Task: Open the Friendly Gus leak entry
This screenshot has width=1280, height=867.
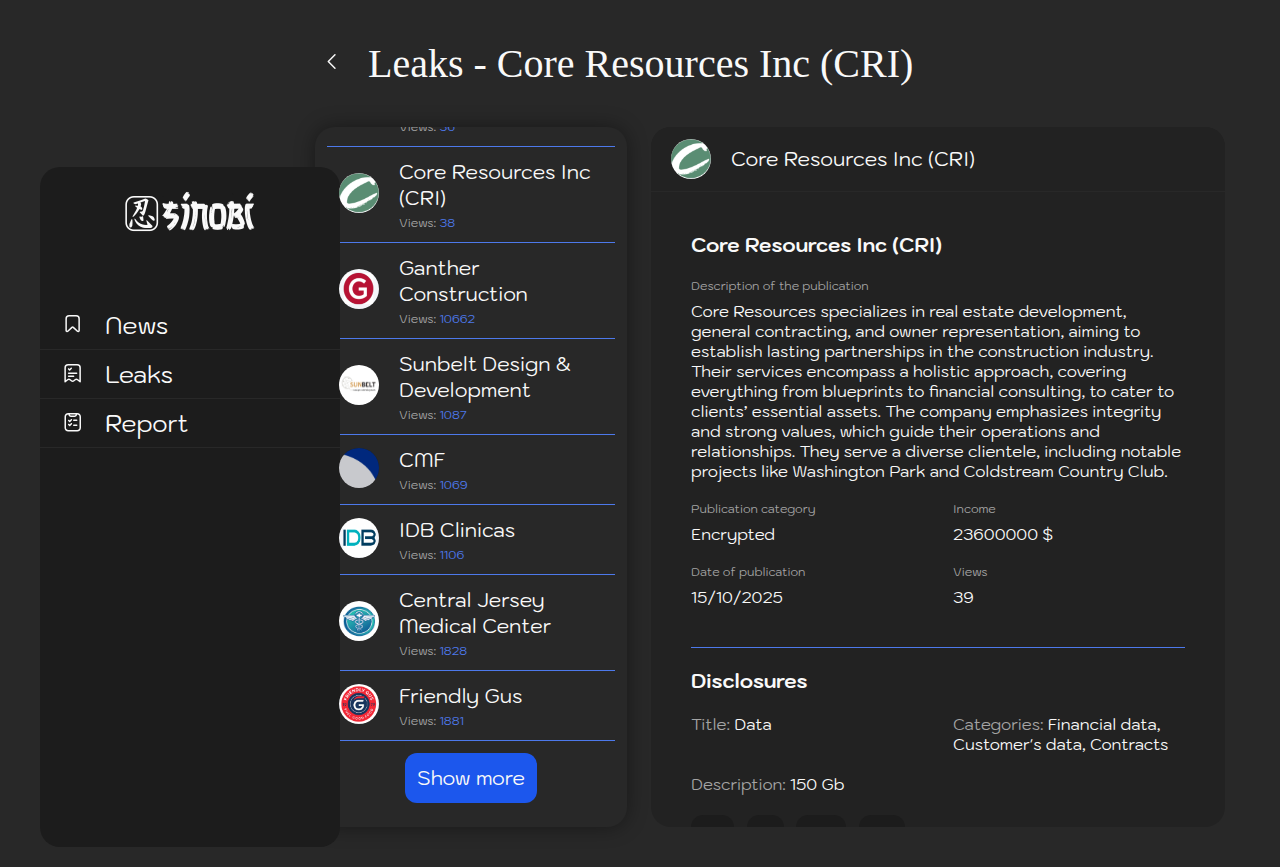Action: (x=460, y=696)
